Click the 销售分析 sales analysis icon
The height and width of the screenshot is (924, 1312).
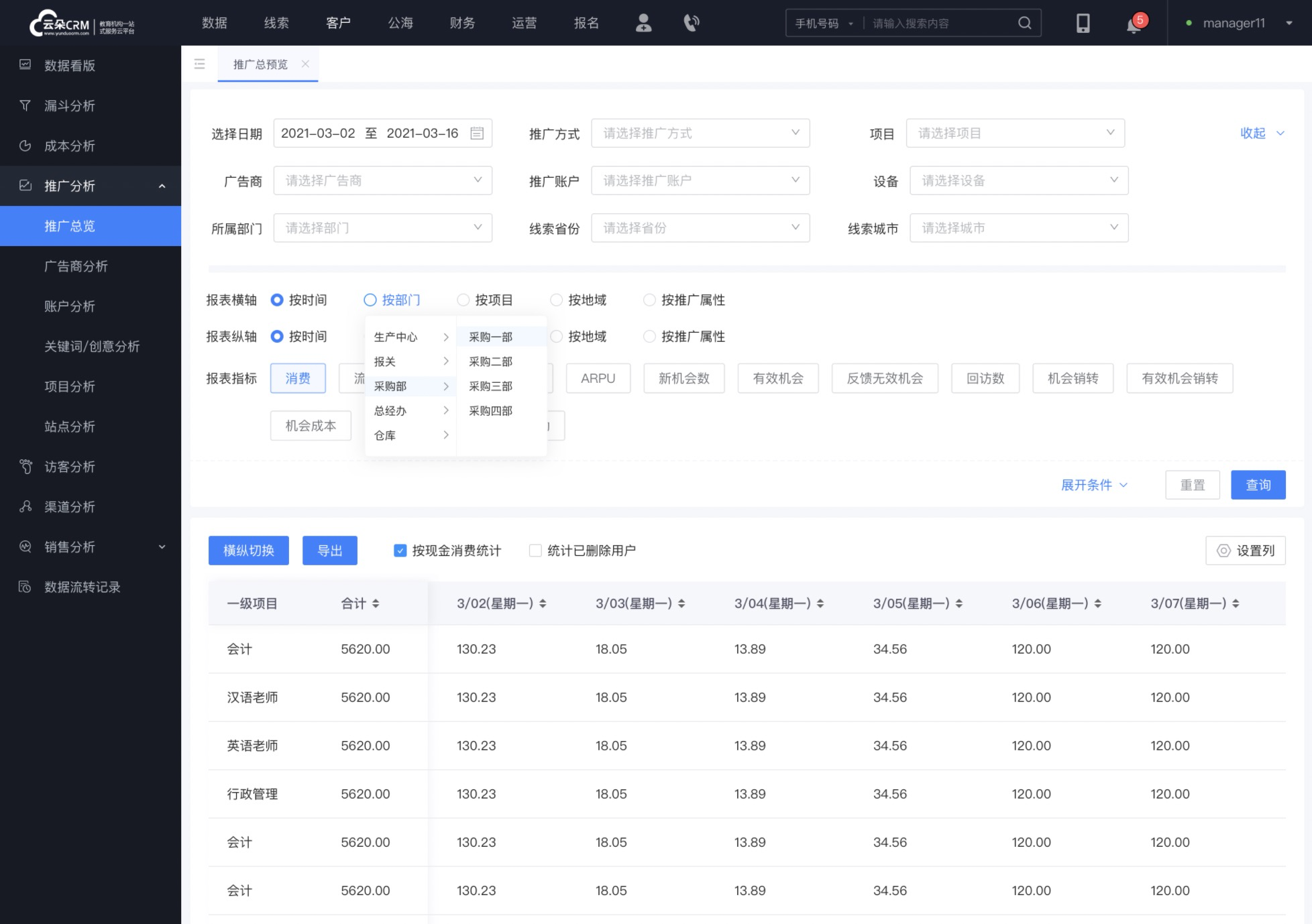click(x=26, y=547)
